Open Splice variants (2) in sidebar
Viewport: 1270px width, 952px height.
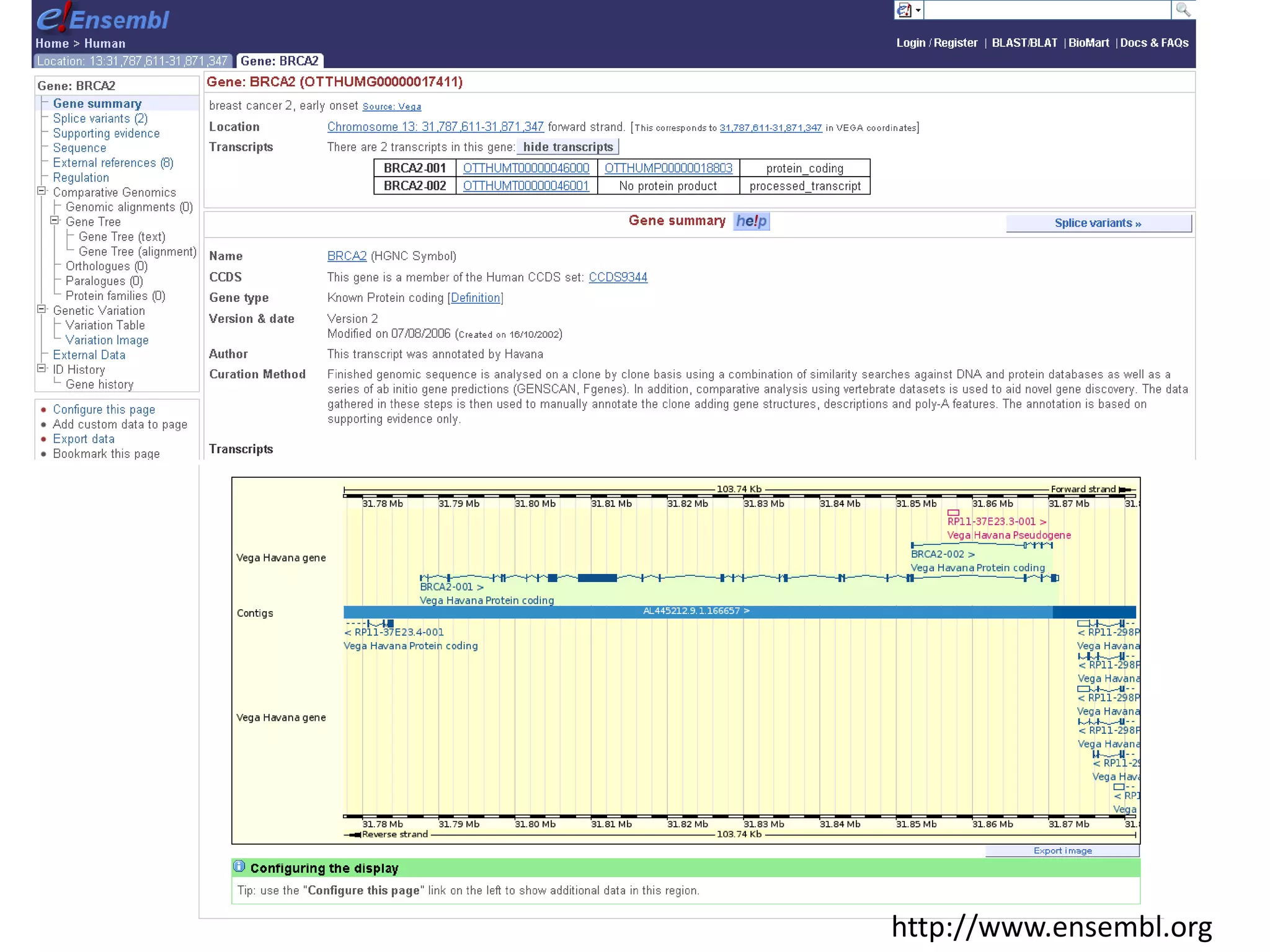click(100, 118)
